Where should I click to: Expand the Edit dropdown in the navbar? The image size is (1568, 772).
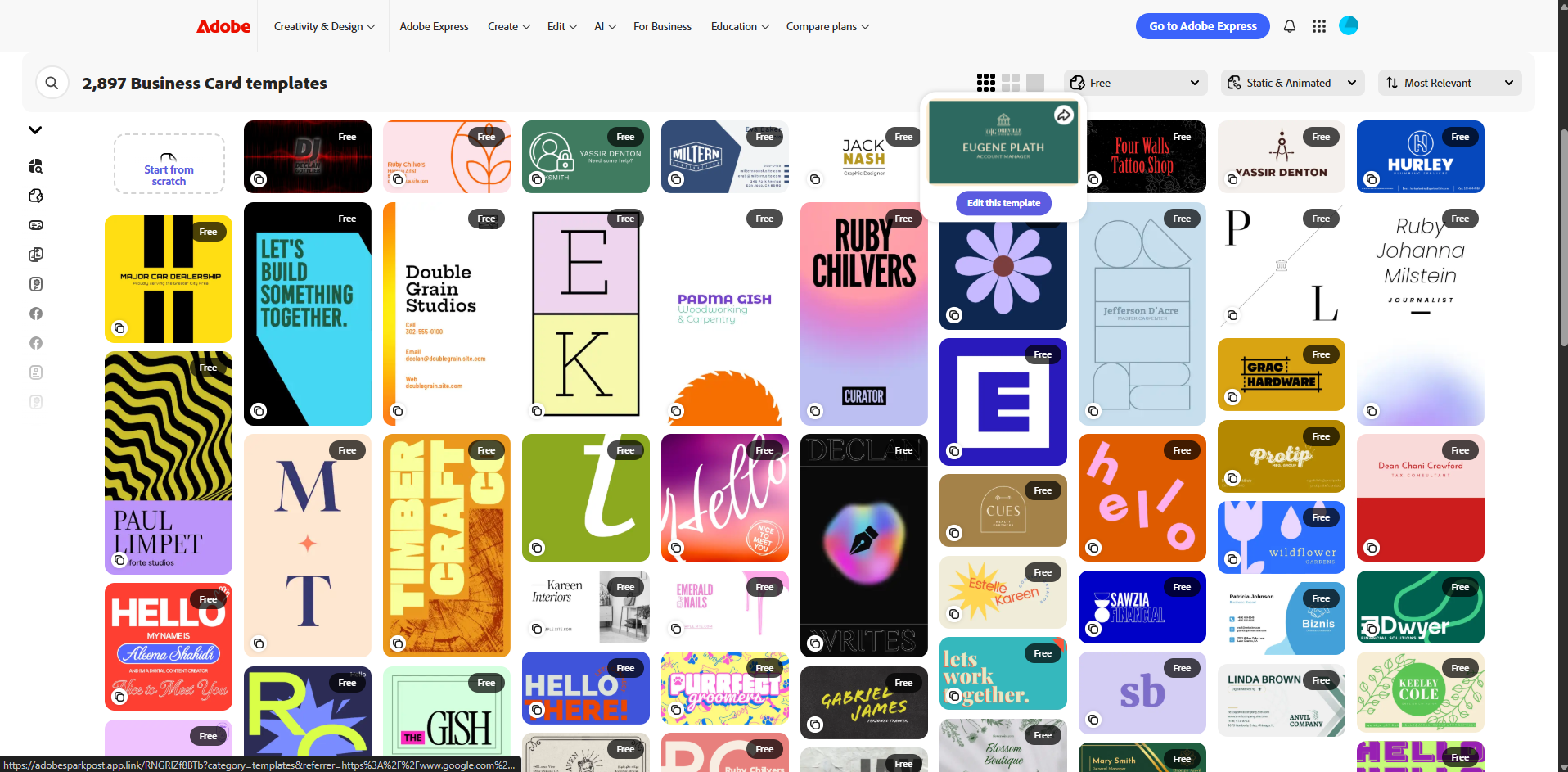tap(562, 26)
